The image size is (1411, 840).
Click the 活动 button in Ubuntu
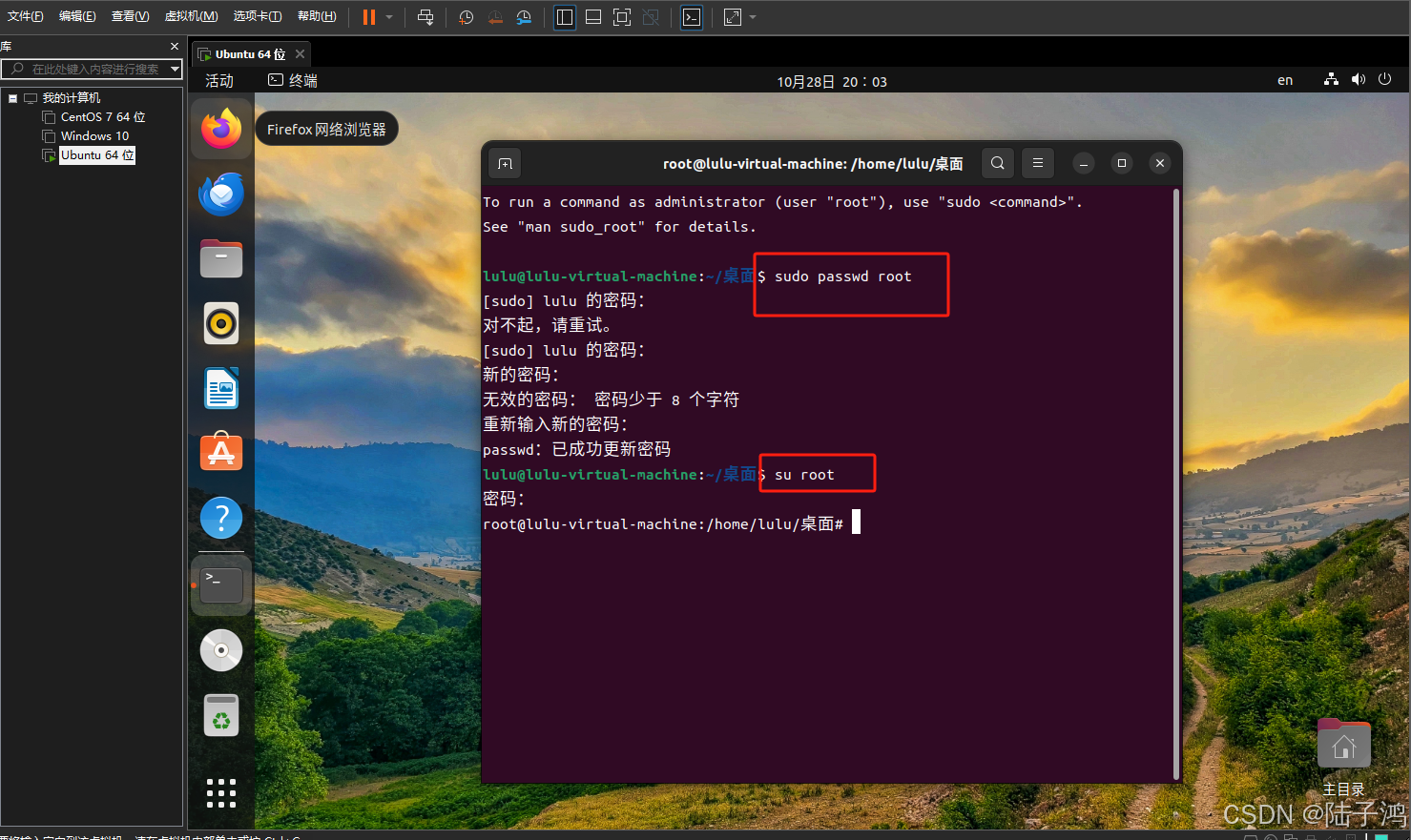point(219,80)
